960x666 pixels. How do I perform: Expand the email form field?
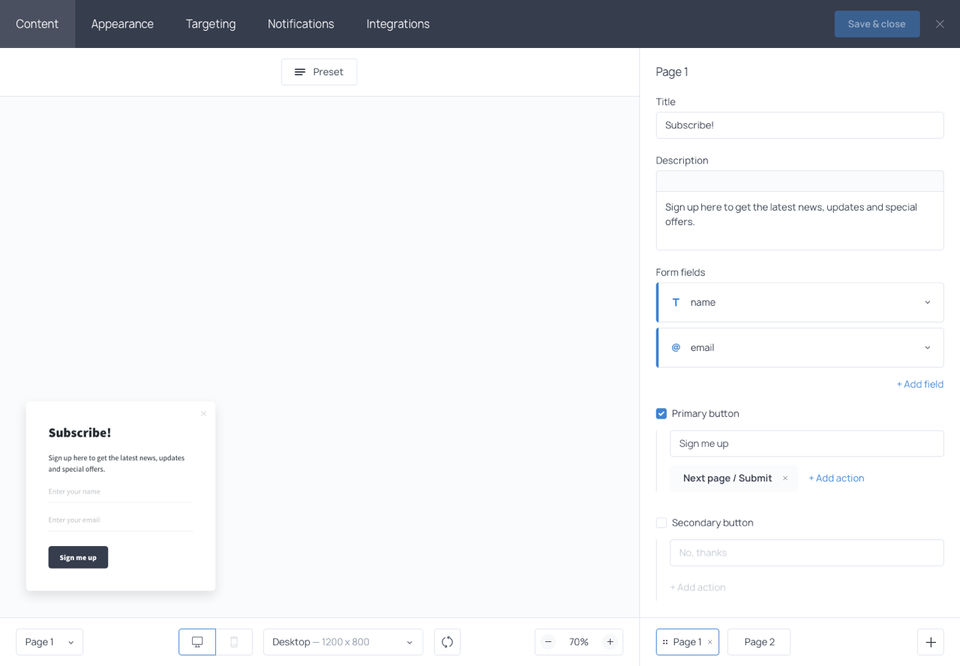928,348
